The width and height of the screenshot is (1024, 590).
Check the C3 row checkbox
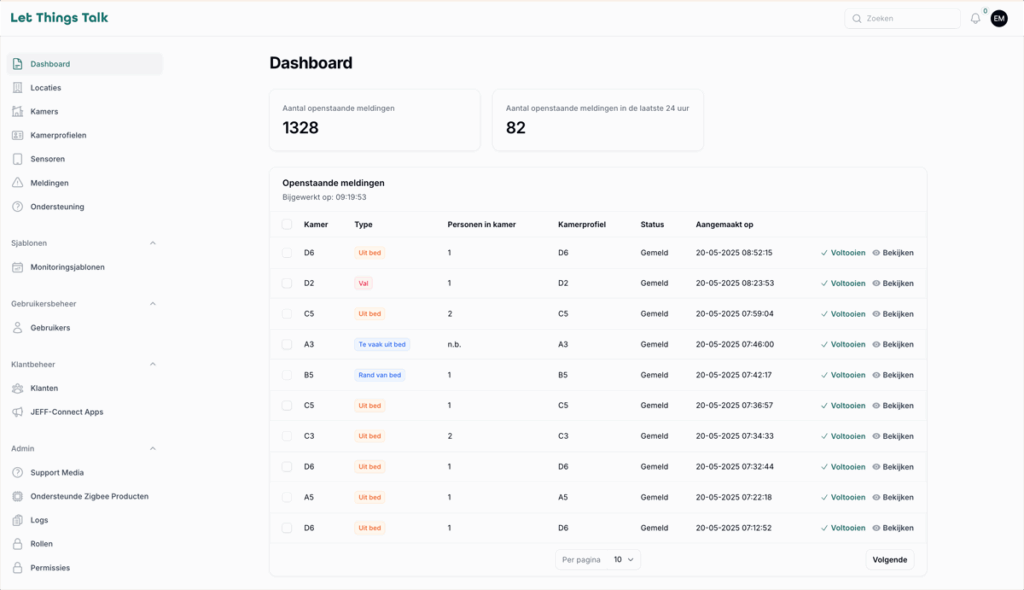(x=287, y=436)
